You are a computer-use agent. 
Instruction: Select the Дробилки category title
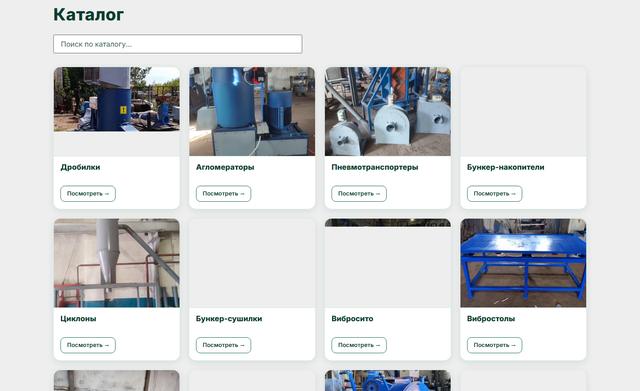point(80,167)
